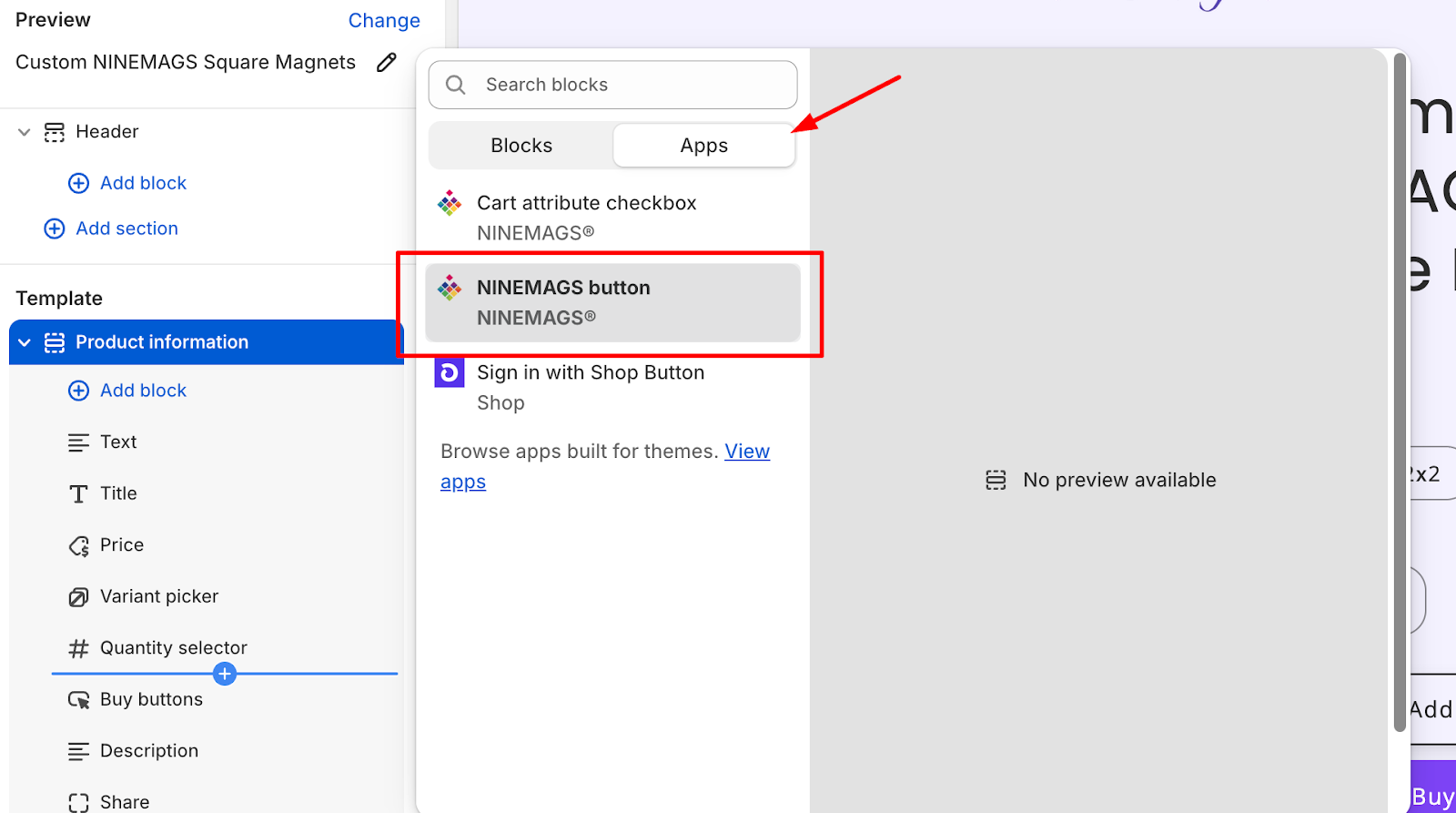Click Add section link

[x=126, y=229]
